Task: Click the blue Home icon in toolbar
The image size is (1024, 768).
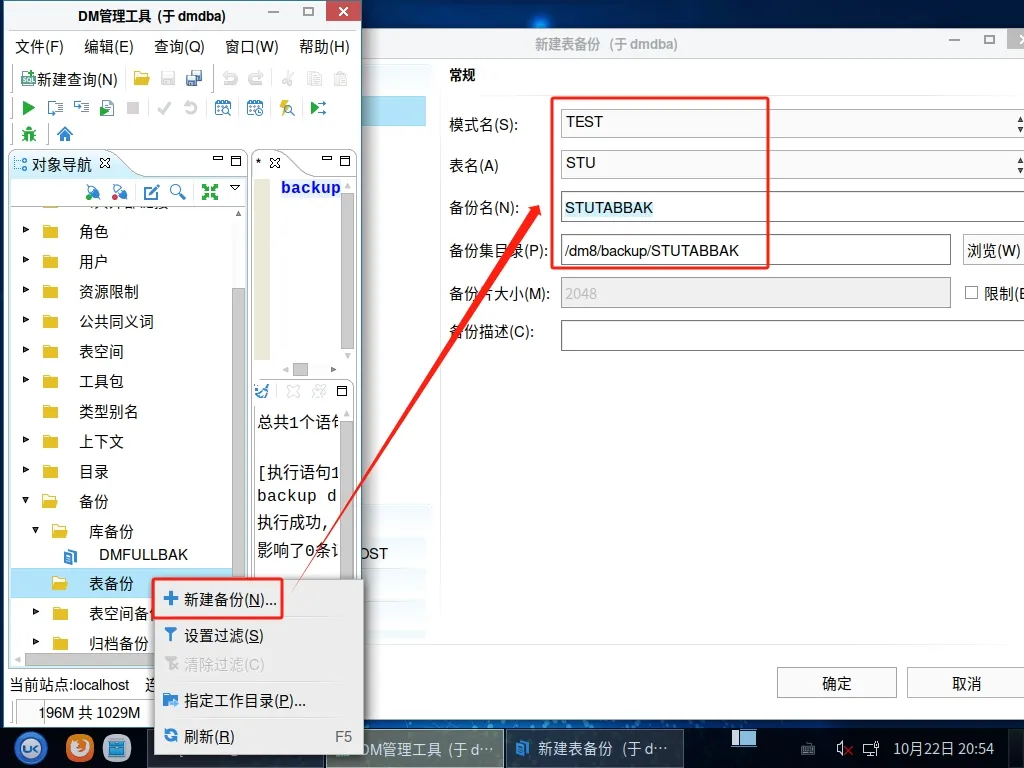Action: [65, 134]
